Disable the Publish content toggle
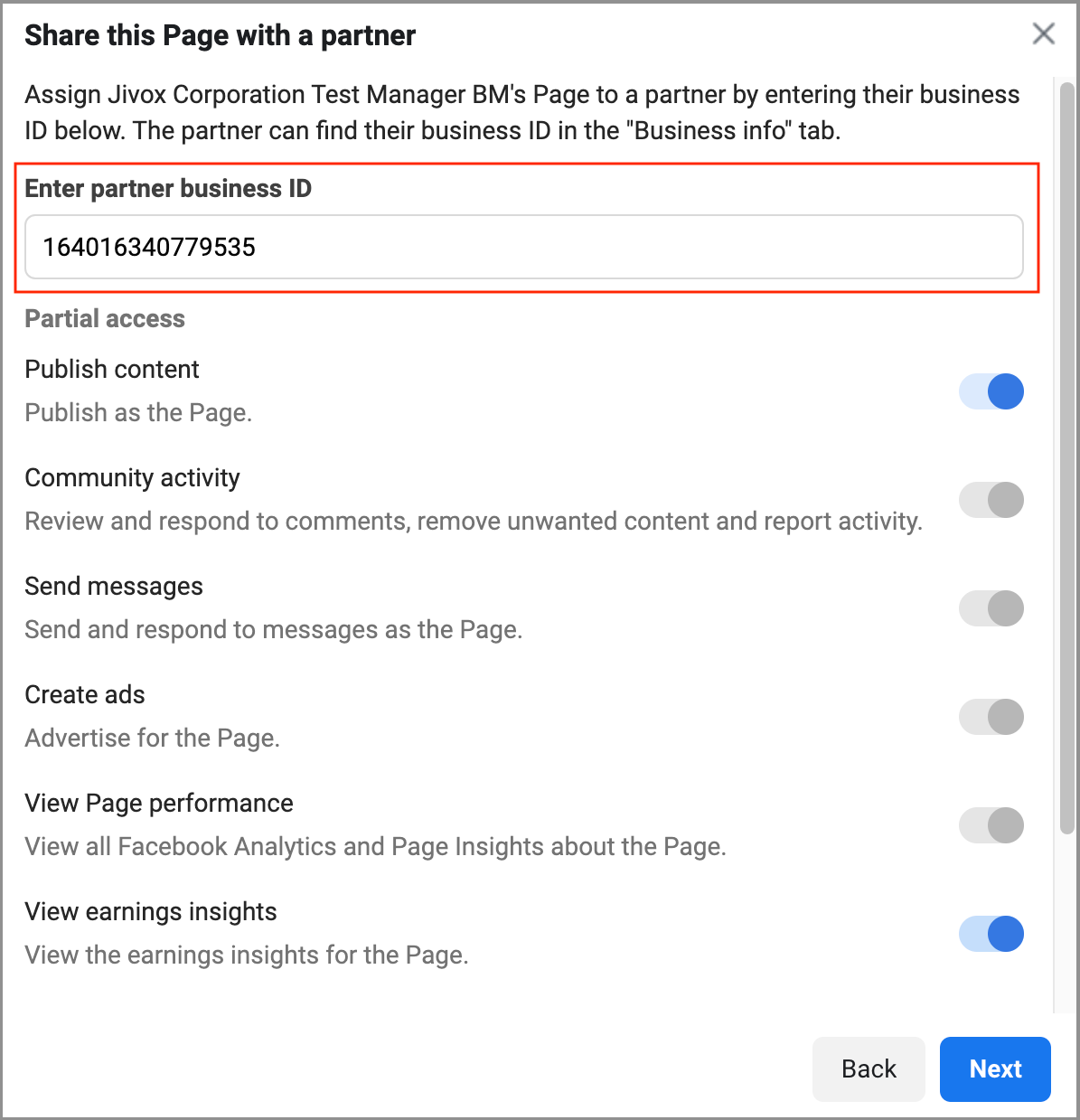 pyautogui.click(x=991, y=392)
